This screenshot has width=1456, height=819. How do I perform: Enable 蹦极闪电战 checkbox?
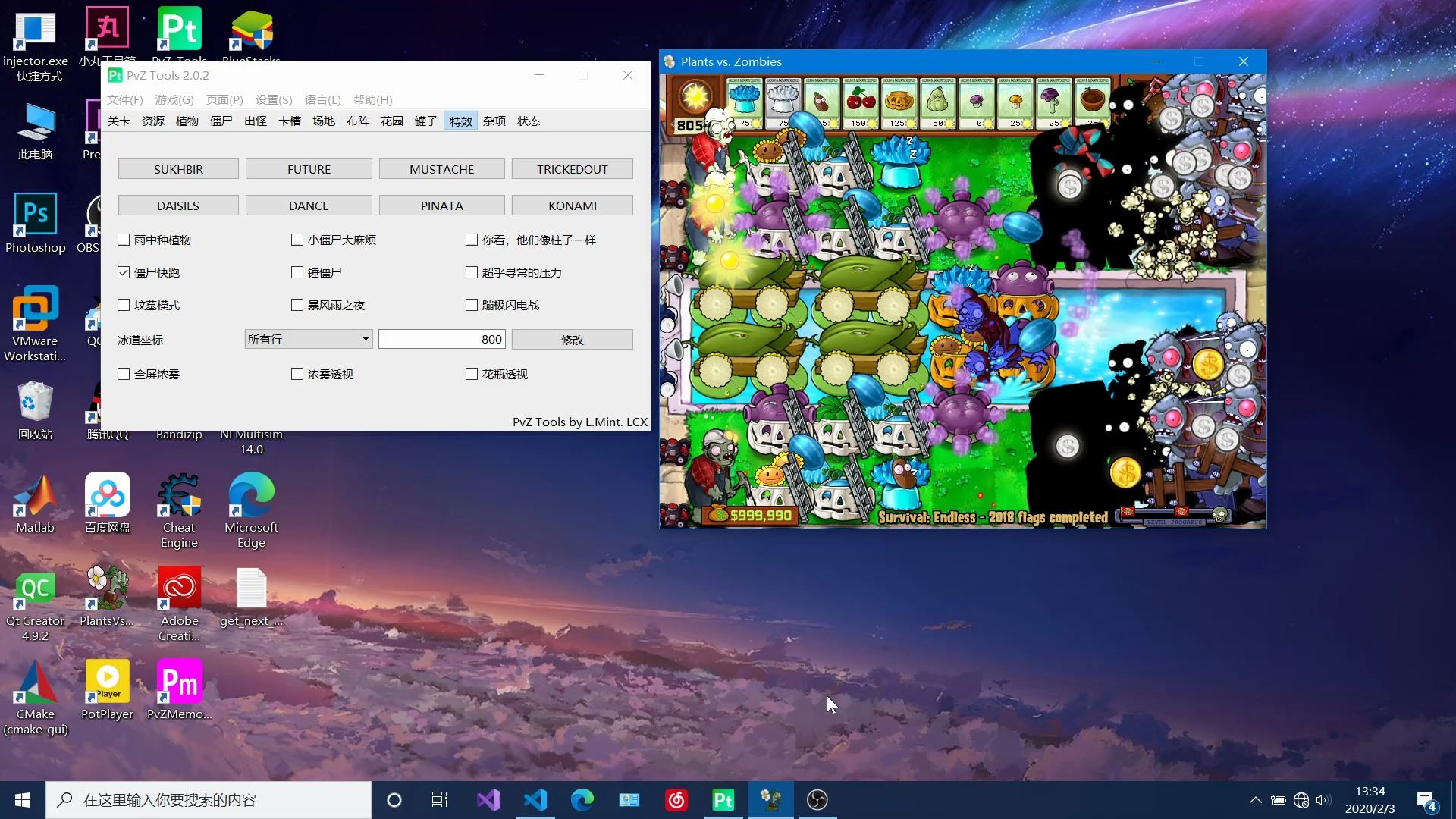click(x=472, y=305)
